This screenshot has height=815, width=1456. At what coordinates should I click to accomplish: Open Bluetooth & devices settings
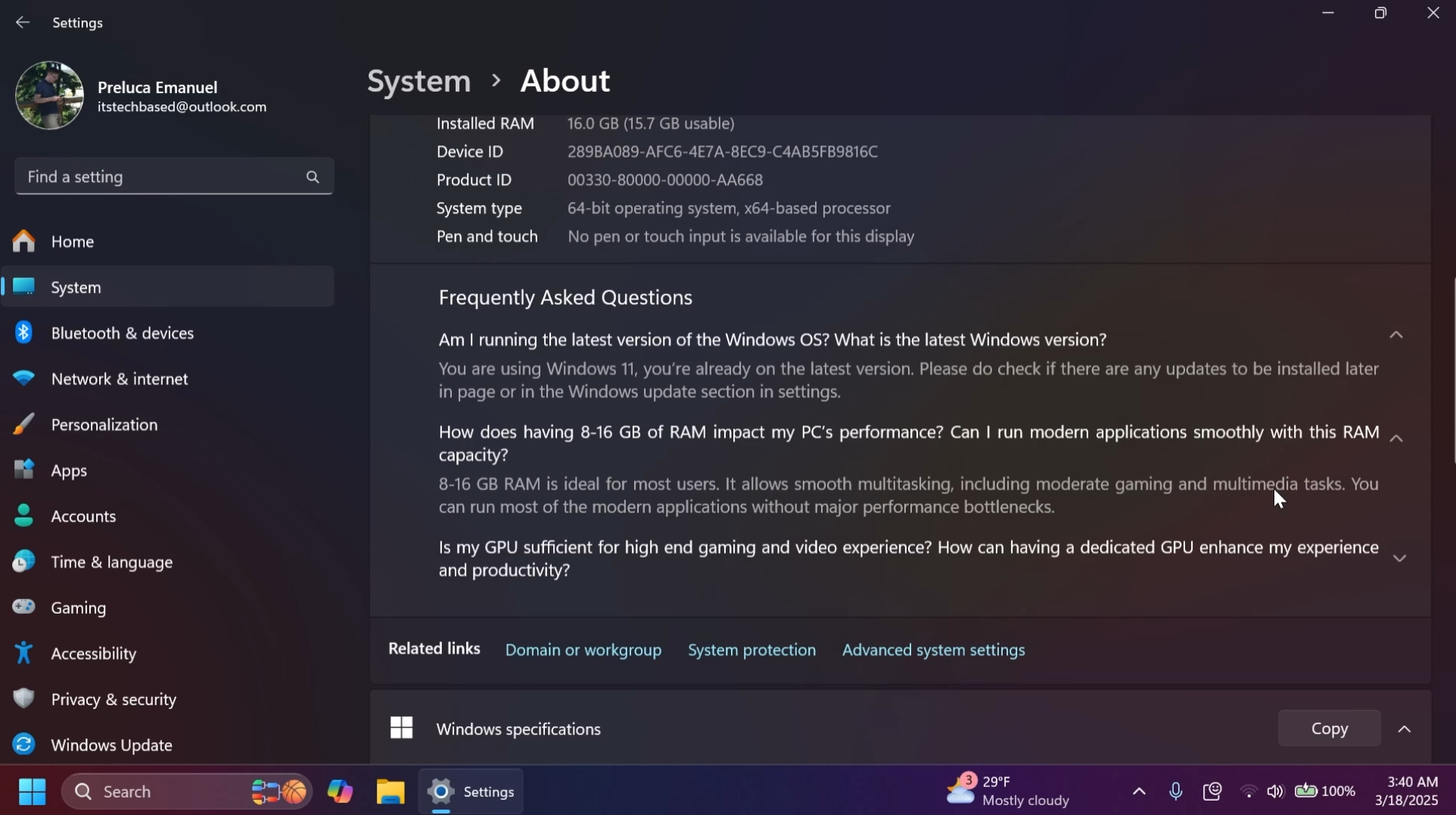point(121,333)
